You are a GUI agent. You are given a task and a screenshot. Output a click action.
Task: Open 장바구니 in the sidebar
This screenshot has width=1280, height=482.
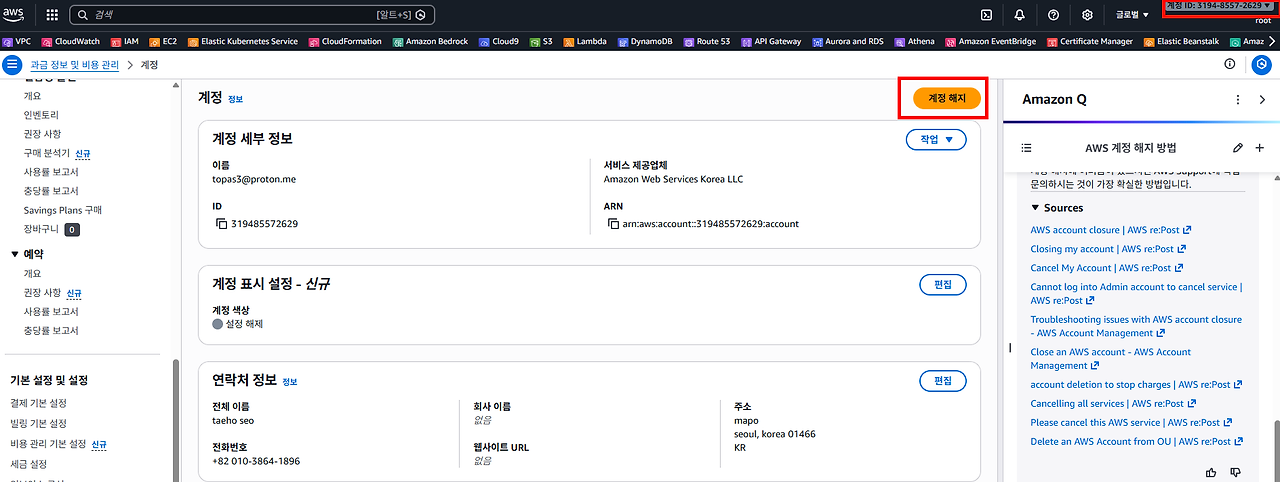(41, 229)
